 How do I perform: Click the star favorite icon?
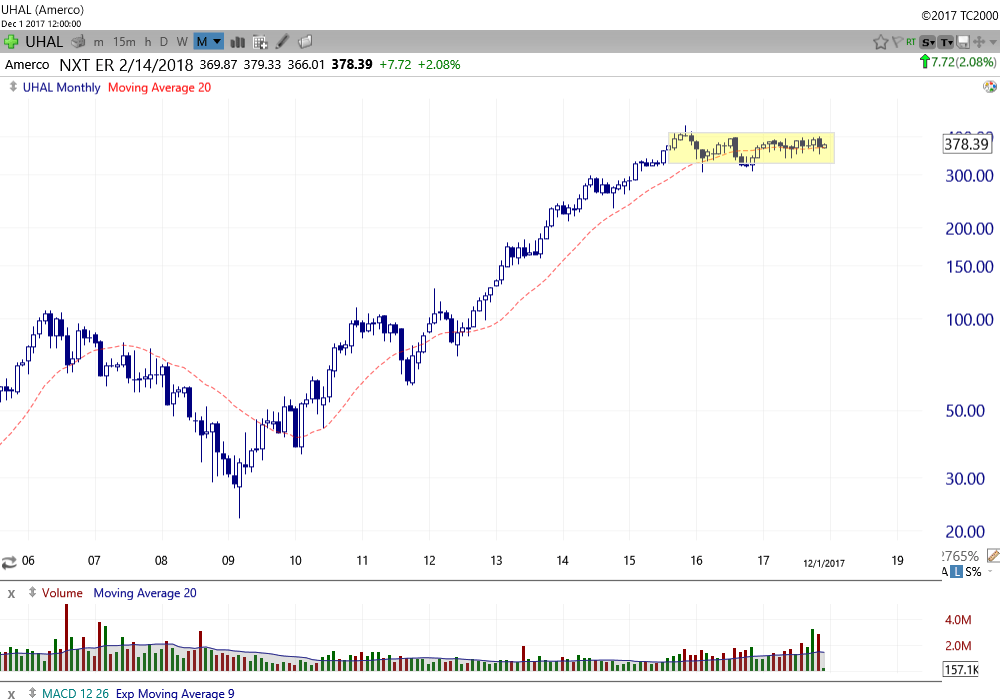[x=880, y=41]
